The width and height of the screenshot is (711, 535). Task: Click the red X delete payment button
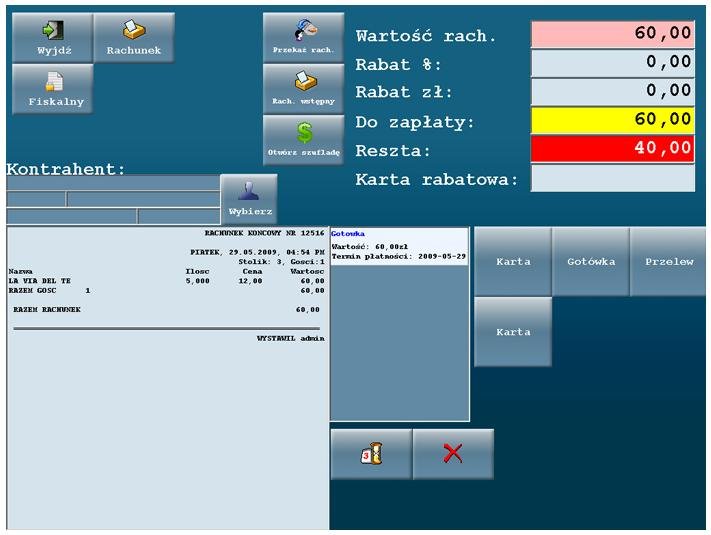[453, 454]
